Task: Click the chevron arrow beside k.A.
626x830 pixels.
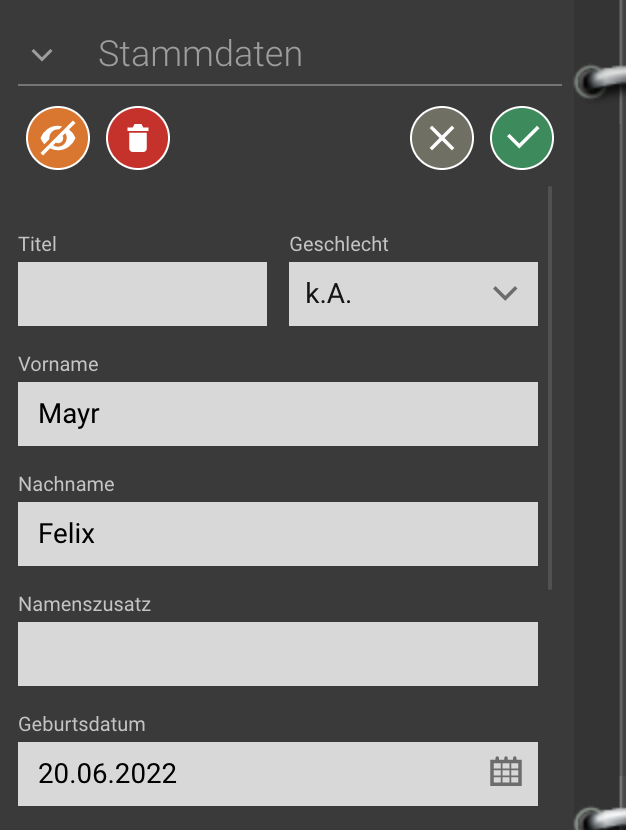Action: (x=505, y=294)
